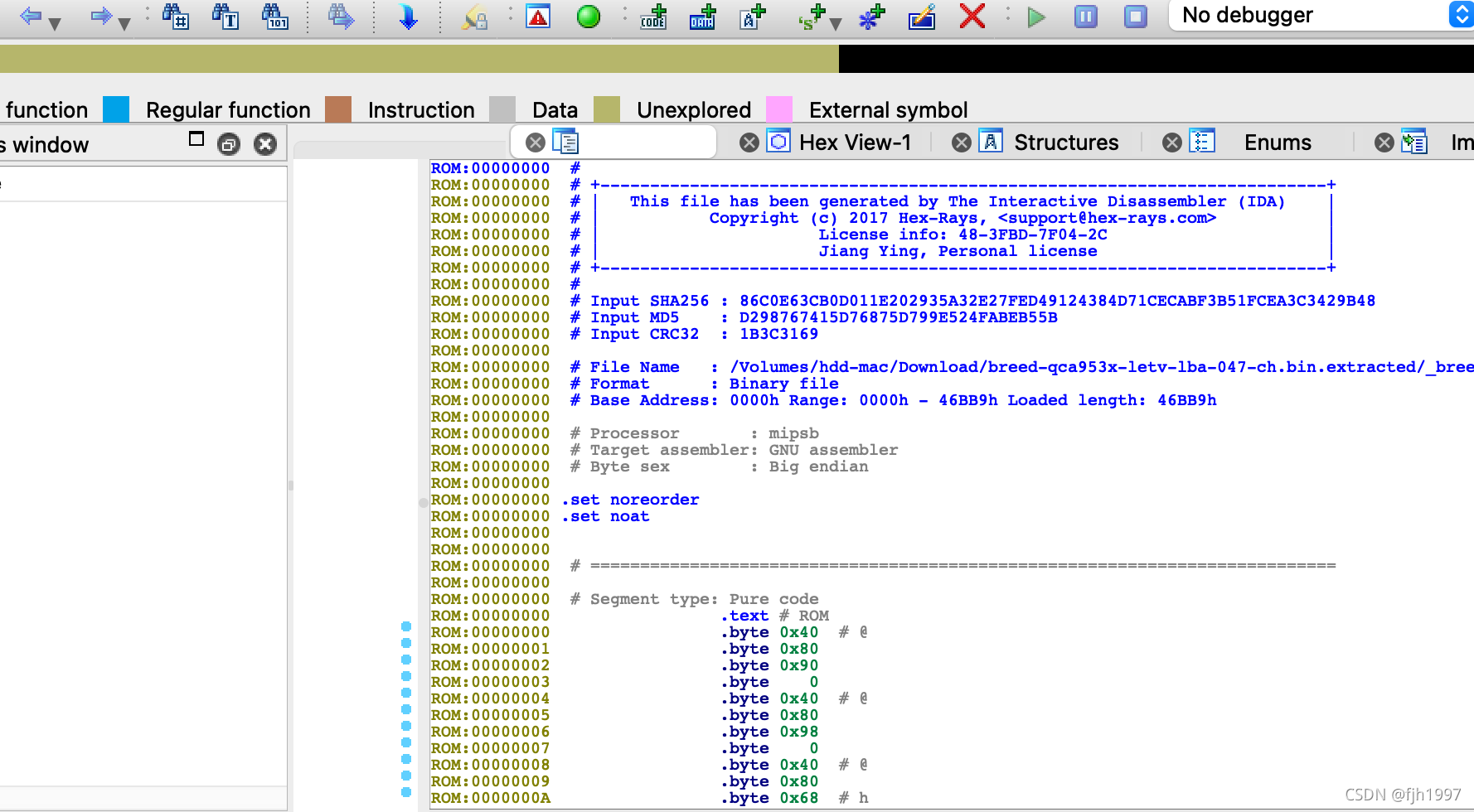Screen dimensions: 1474x812
Task: Close the Enums tab
Action: click(x=1171, y=143)
